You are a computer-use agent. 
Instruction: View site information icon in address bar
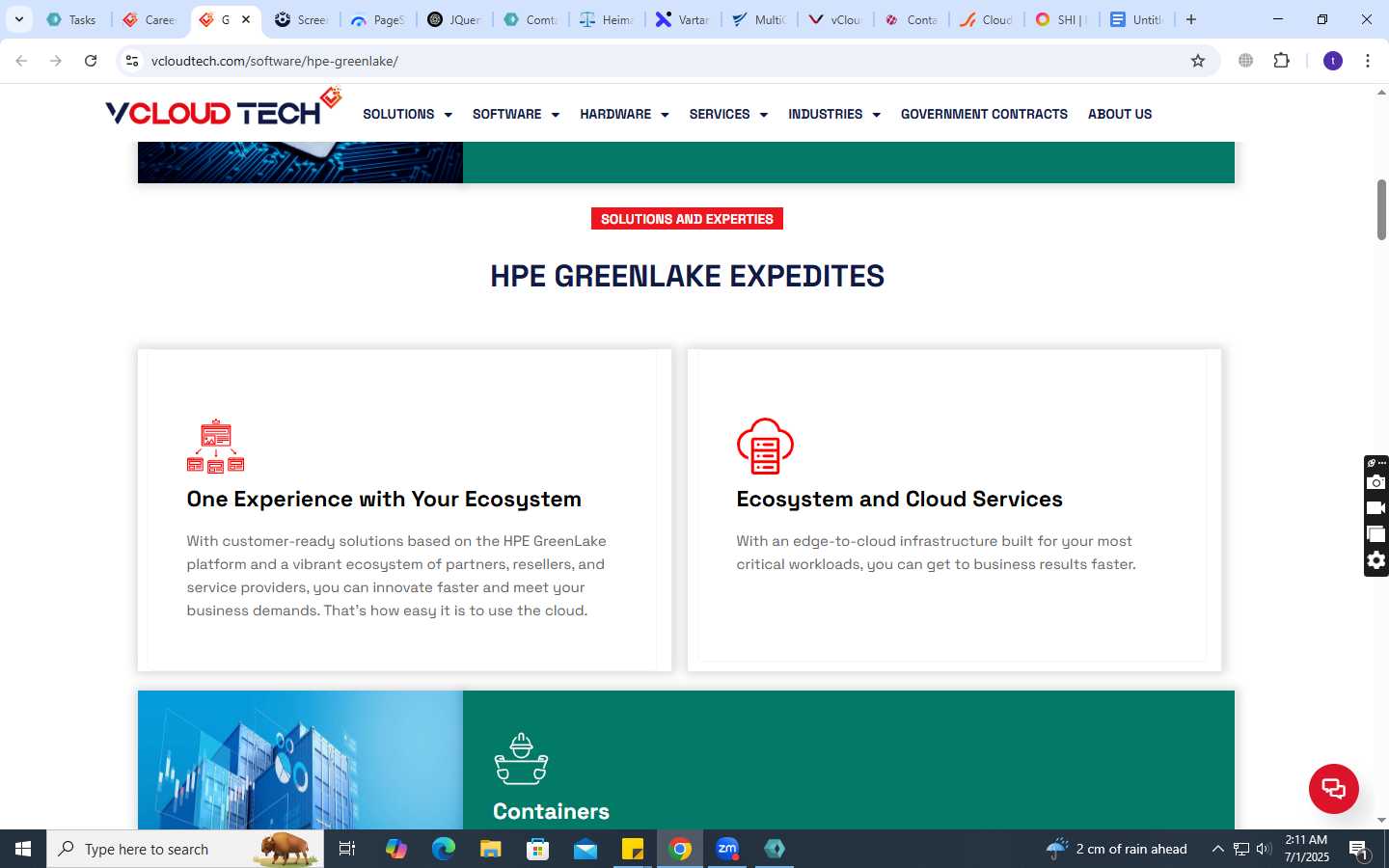coord(132,61)
